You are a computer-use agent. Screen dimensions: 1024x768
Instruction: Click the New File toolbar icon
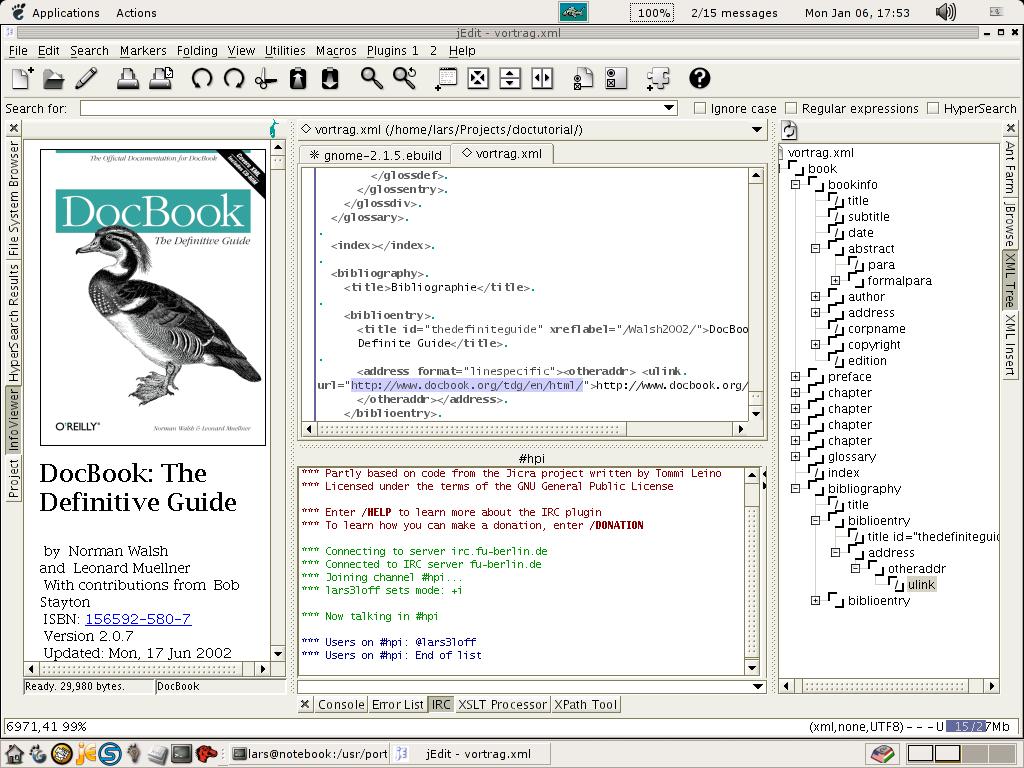(22, 78)
